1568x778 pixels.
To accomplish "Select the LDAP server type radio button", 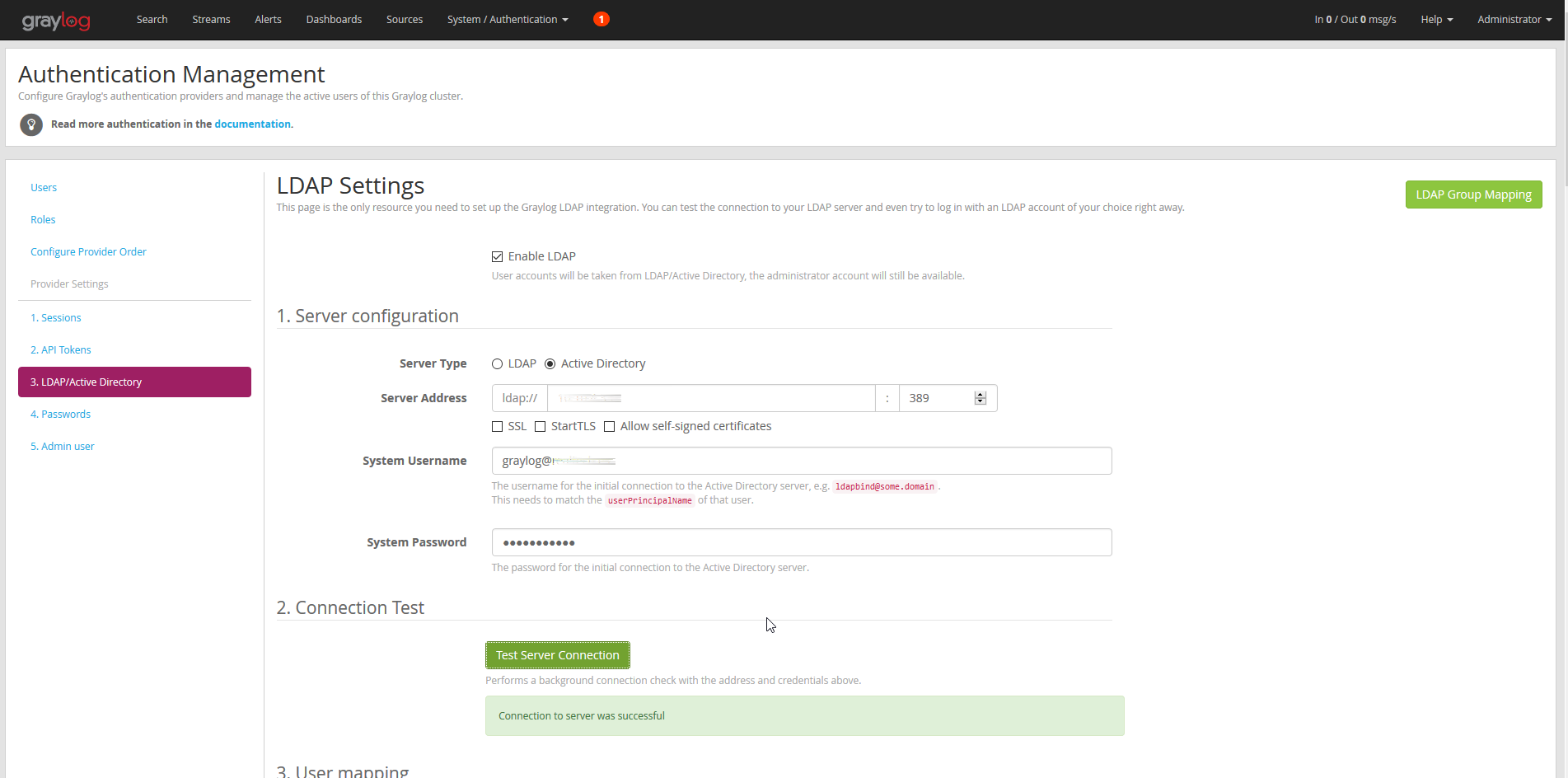I will click(x=498, y=364).
